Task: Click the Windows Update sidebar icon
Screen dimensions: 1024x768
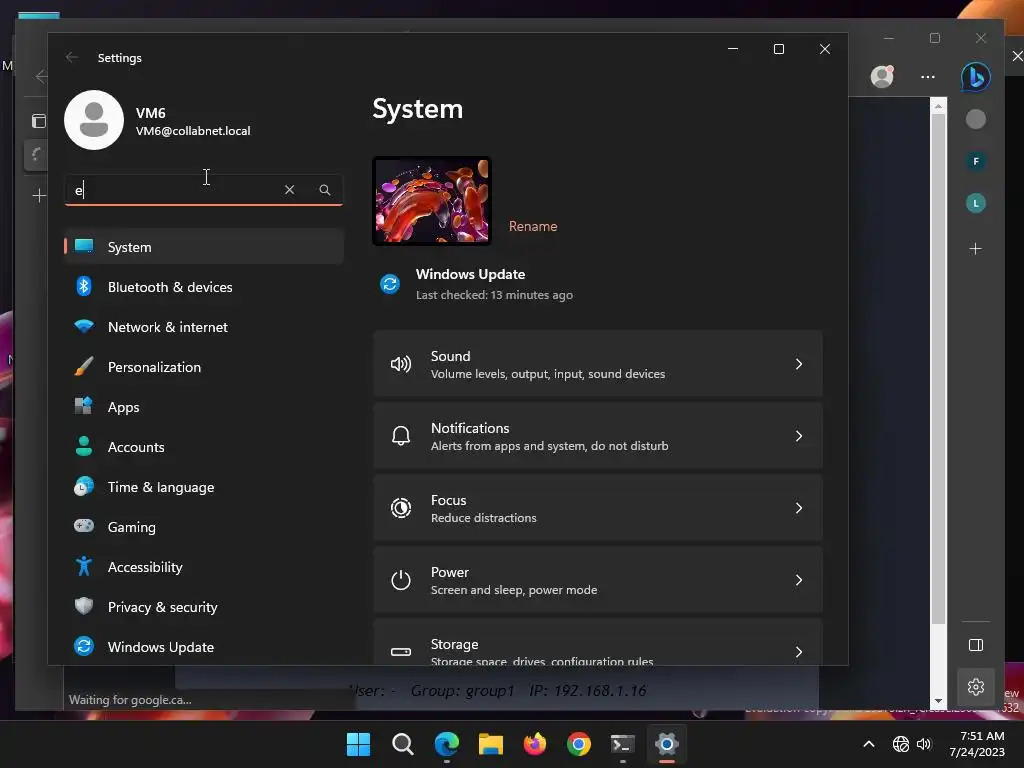Action: (84, 646)
